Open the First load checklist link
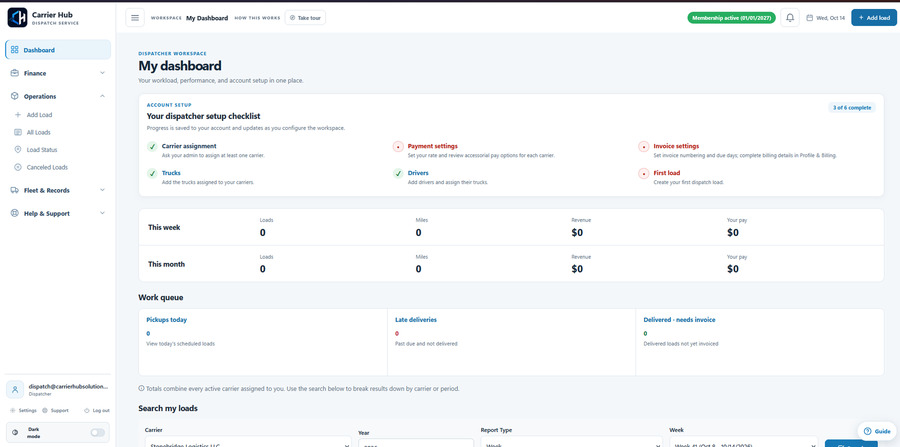The image size is (900, 447). pos(666,173)
